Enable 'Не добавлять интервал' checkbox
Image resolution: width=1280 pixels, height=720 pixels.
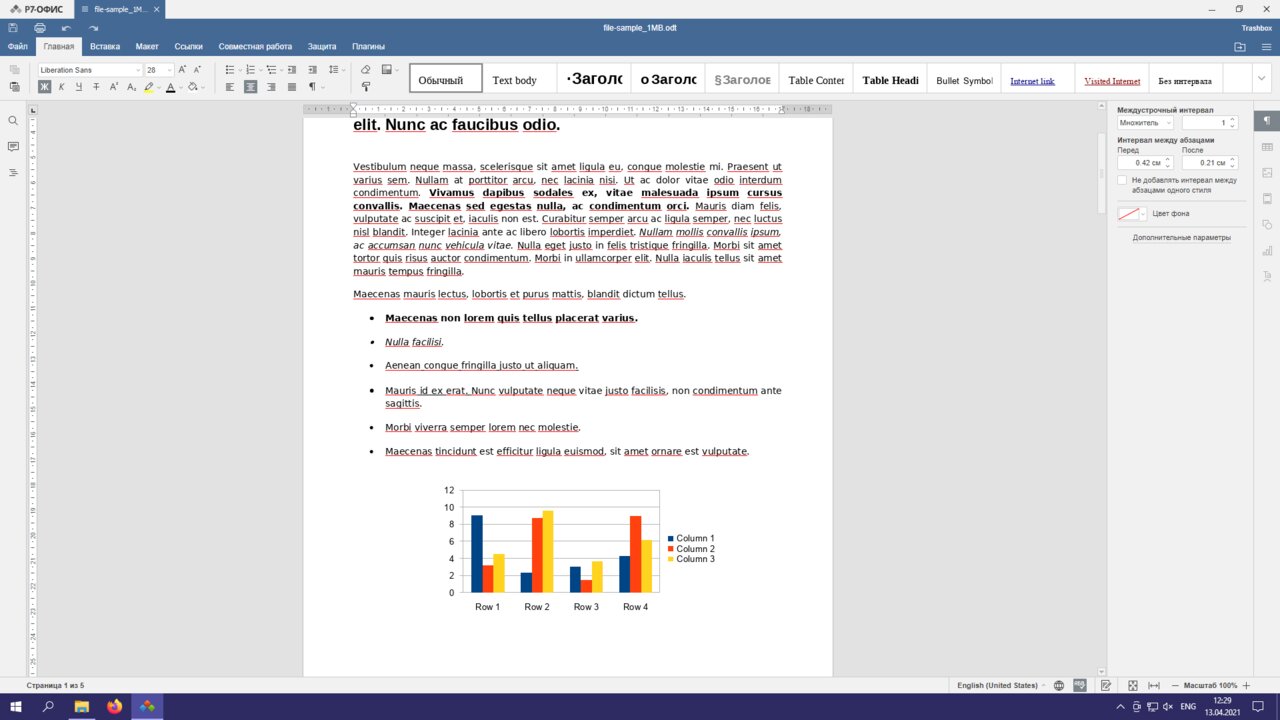point(1122,180)
